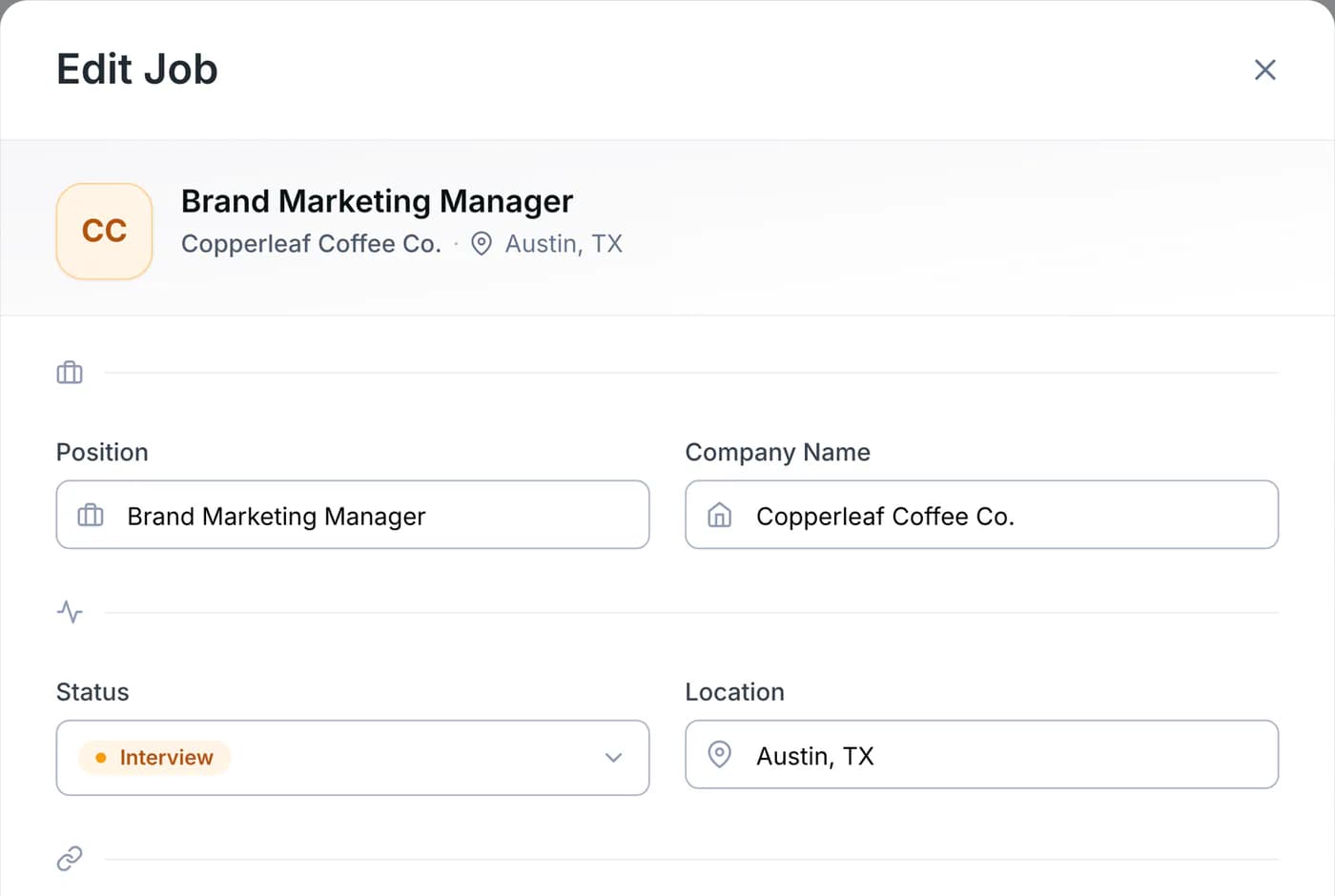Click the Status dropdown chevron arrow
1335x896 pixels.
(613, 758)
